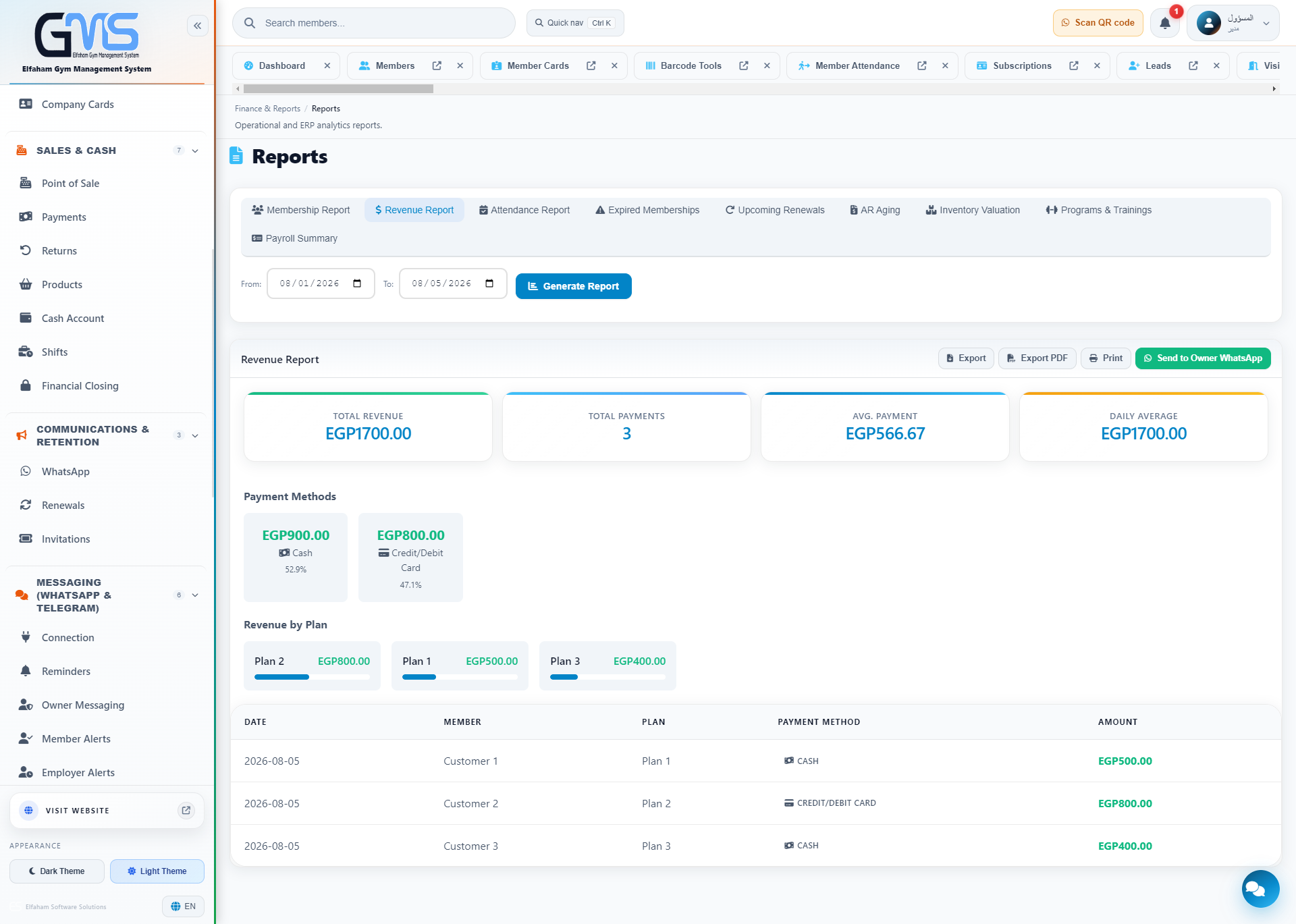Close the Member Cards tab
Viewport: 1296px width, 924px height.
[614, 65]
